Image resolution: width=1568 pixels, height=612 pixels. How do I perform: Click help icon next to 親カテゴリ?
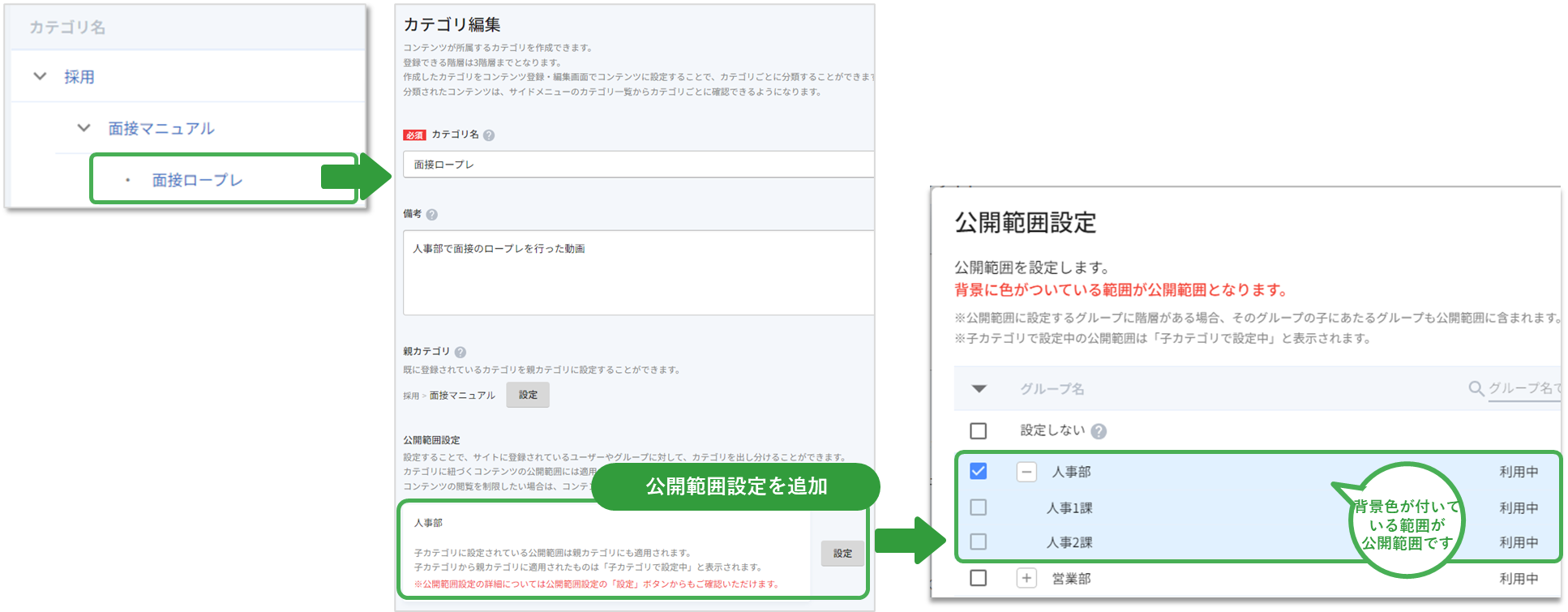click(x=461, y=353)
